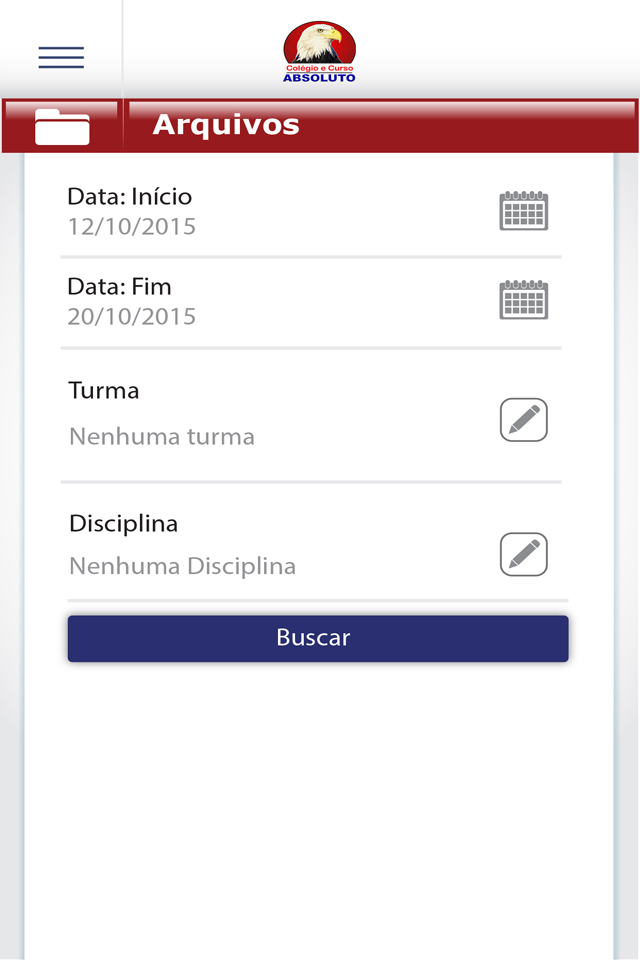The height and width of the screenshot is (960, 640).
Task: Open the hamburger navigation menu
Action: coord(61,57)
